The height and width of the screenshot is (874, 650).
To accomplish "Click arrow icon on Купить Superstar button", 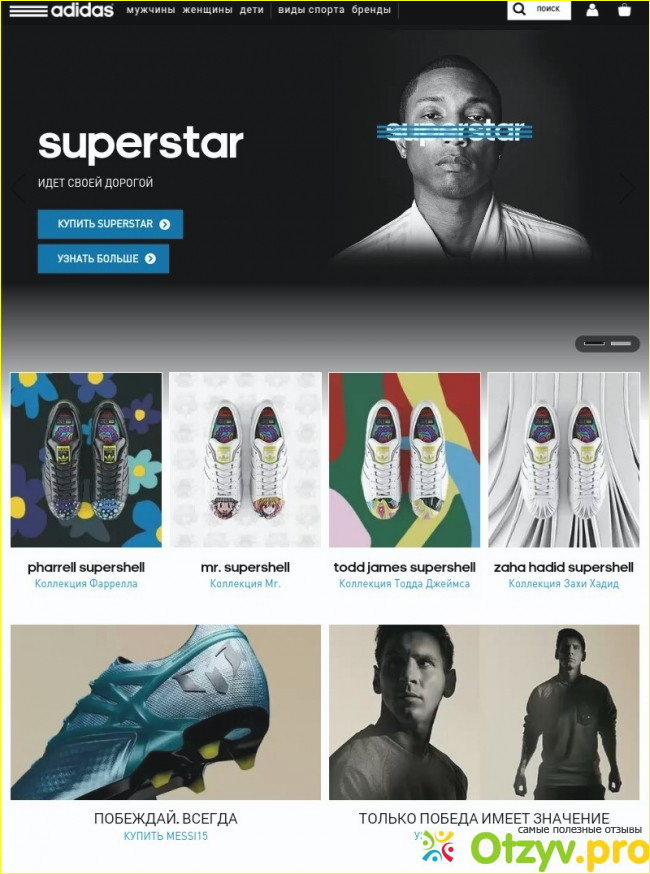I will click(x=164, y=224).
